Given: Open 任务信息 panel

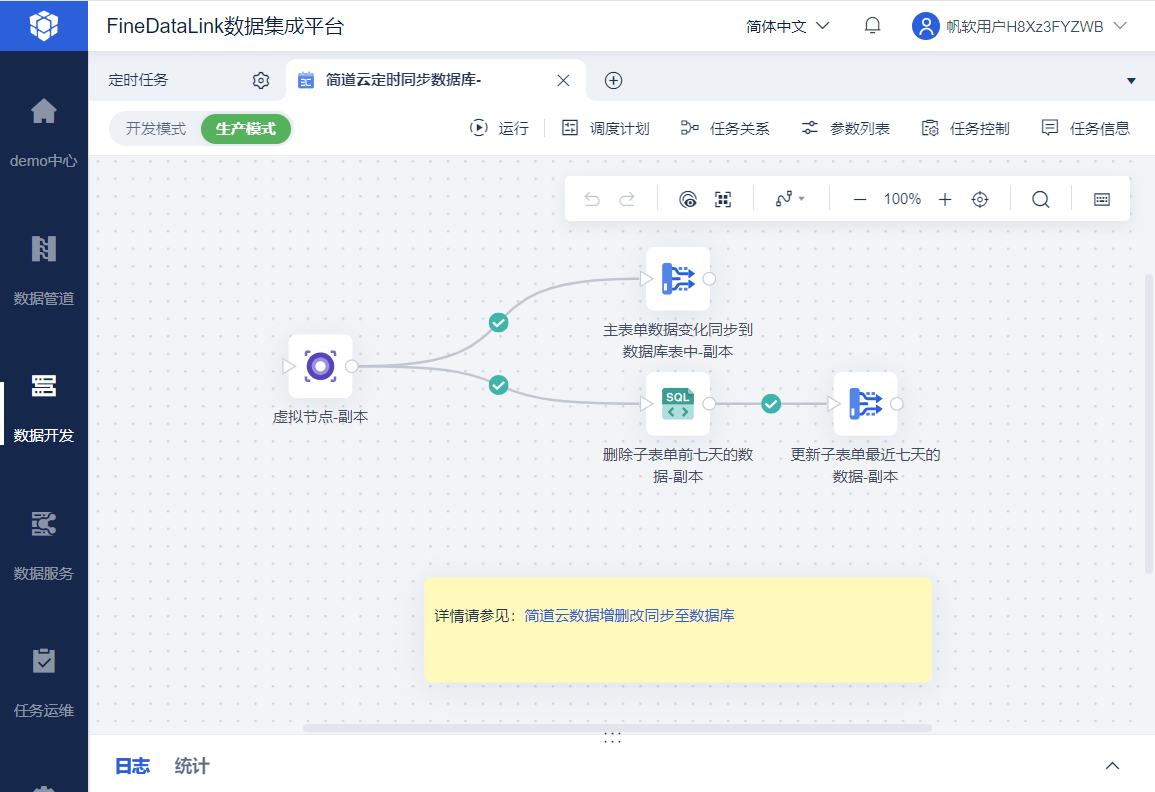Looking at the screenshot, I should [1086, 128].
